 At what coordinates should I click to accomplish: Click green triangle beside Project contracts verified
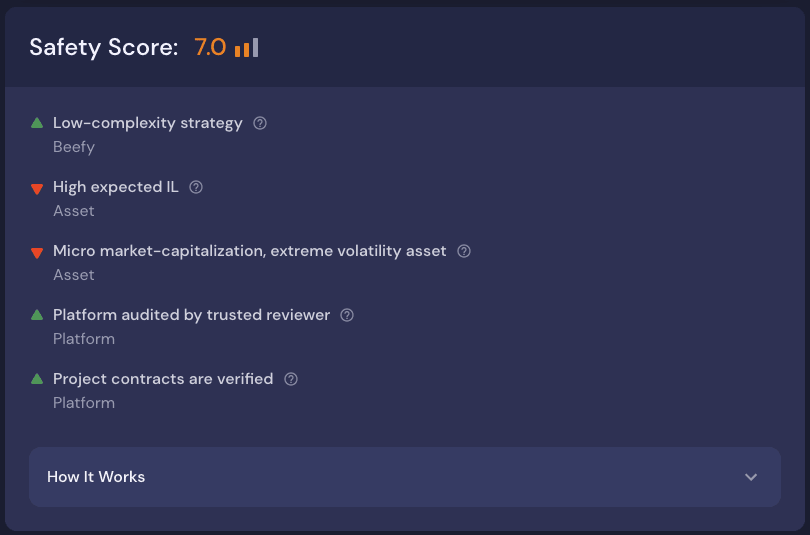37,379
